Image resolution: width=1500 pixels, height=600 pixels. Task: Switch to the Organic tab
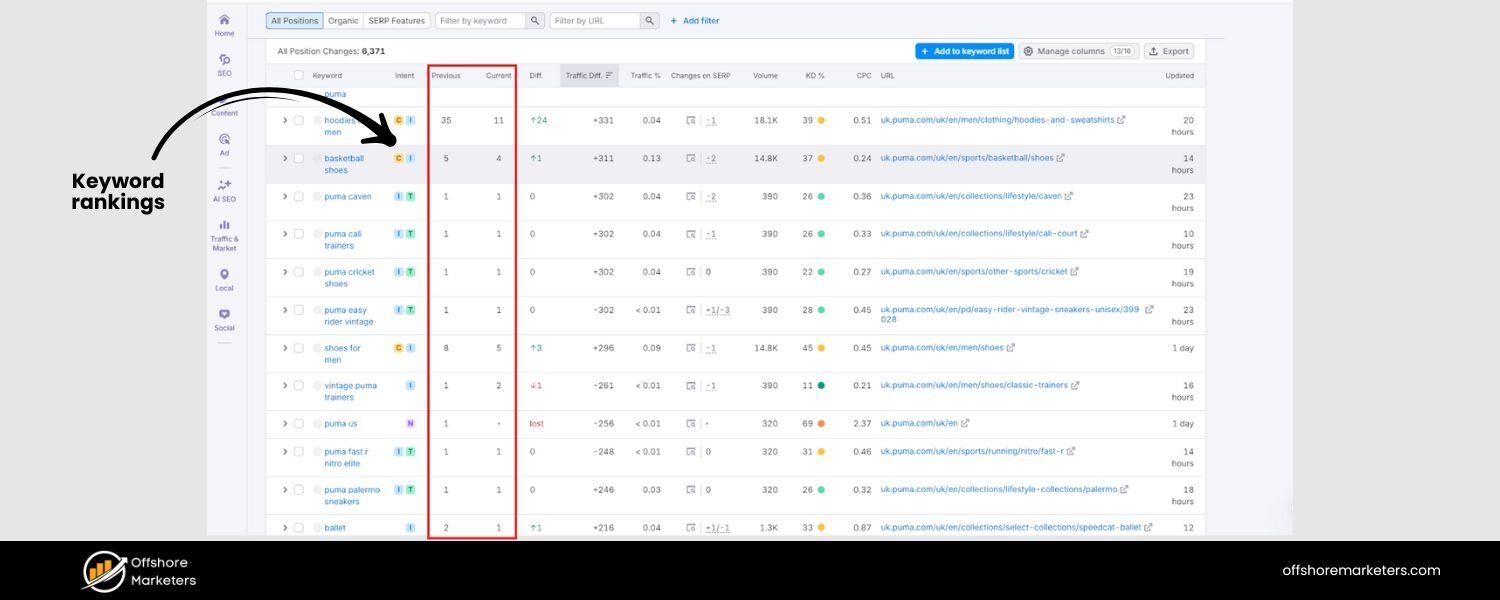point(343,20)
